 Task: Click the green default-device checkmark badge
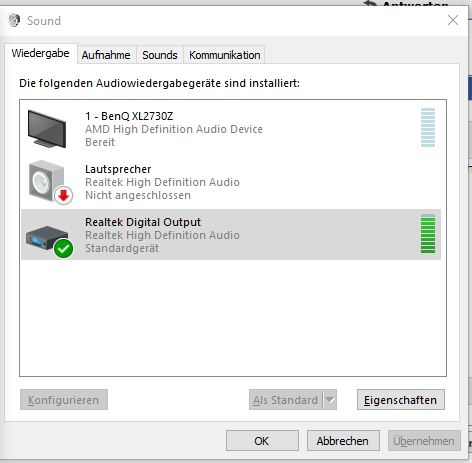click(x=63, y=248)
